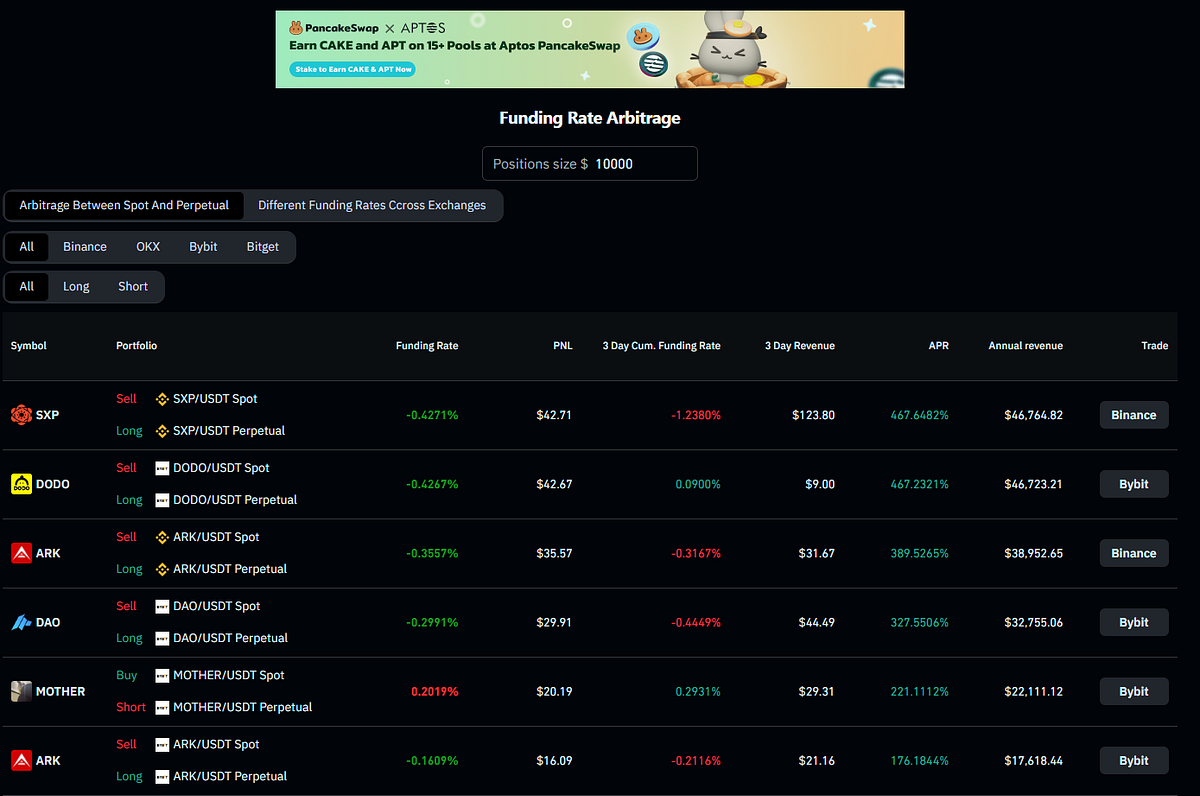Click the $16.09 PNL value
This screenshot has width=1200, height=796.
[554, 760]
